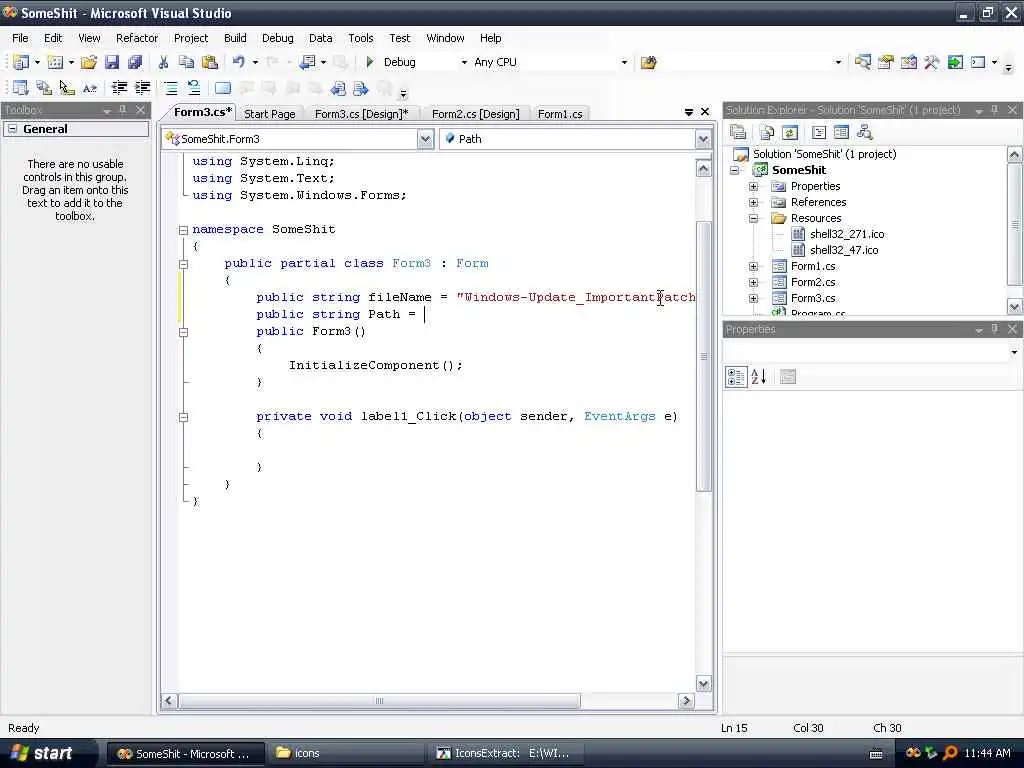
Task: Cut selection with the scissors icon
Action: (163, 62)
